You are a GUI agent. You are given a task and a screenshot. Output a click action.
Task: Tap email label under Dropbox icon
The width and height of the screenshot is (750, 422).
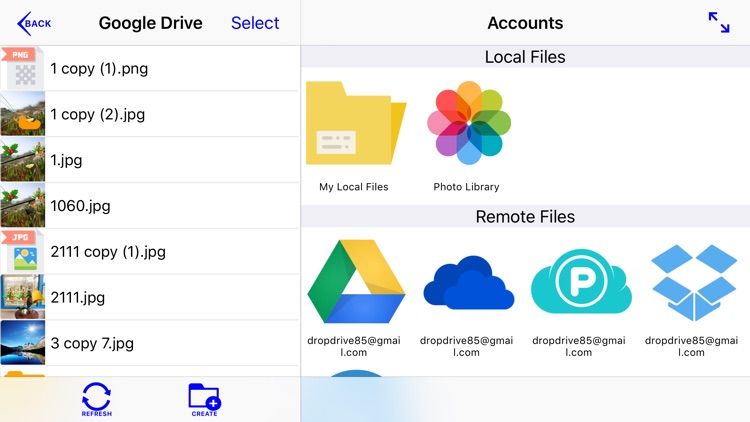pyautogui.click(x=691, y=346)
